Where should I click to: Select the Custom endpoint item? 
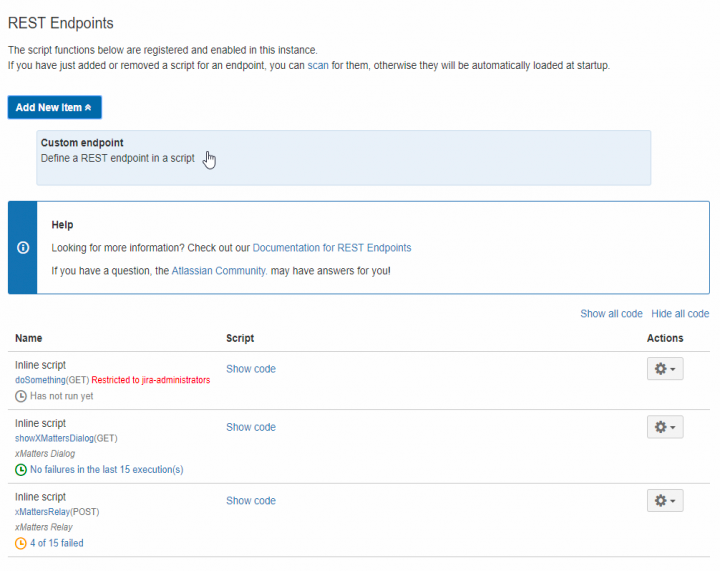343,158
